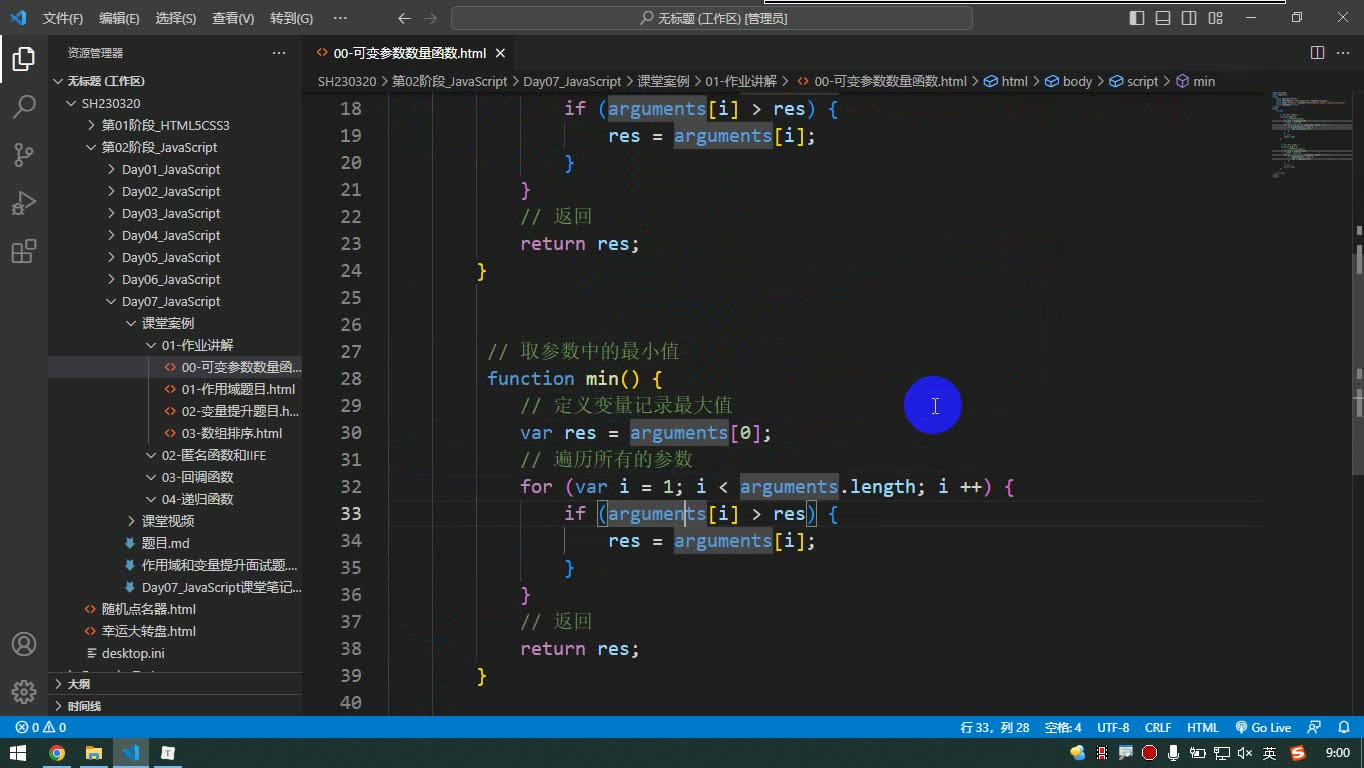1364x768 pixels.
Task: Click the code minimap preview
Action: click(1310, 135)
